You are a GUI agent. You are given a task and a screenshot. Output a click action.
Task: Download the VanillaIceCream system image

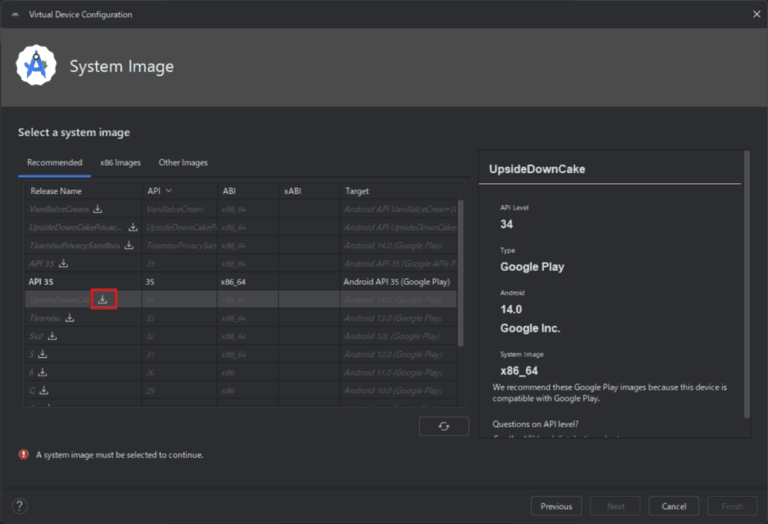coord(98,209)
